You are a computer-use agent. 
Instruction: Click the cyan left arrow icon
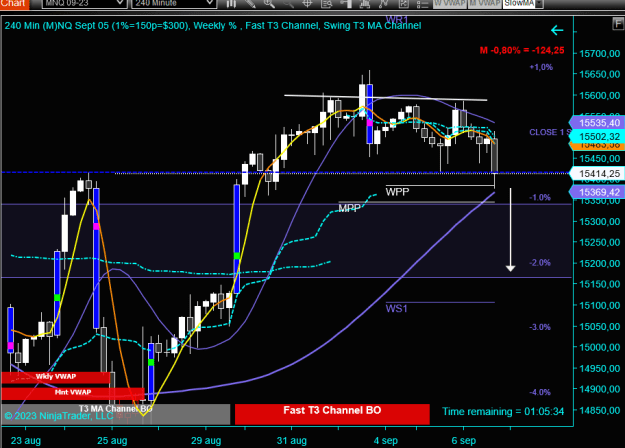coord(557,30)
